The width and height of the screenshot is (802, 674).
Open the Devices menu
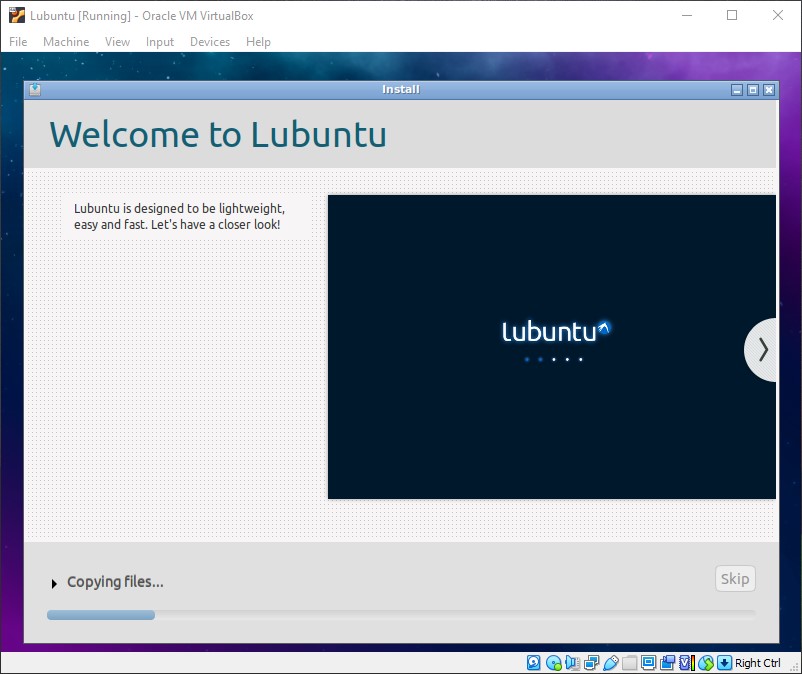(x=210, y=42)
